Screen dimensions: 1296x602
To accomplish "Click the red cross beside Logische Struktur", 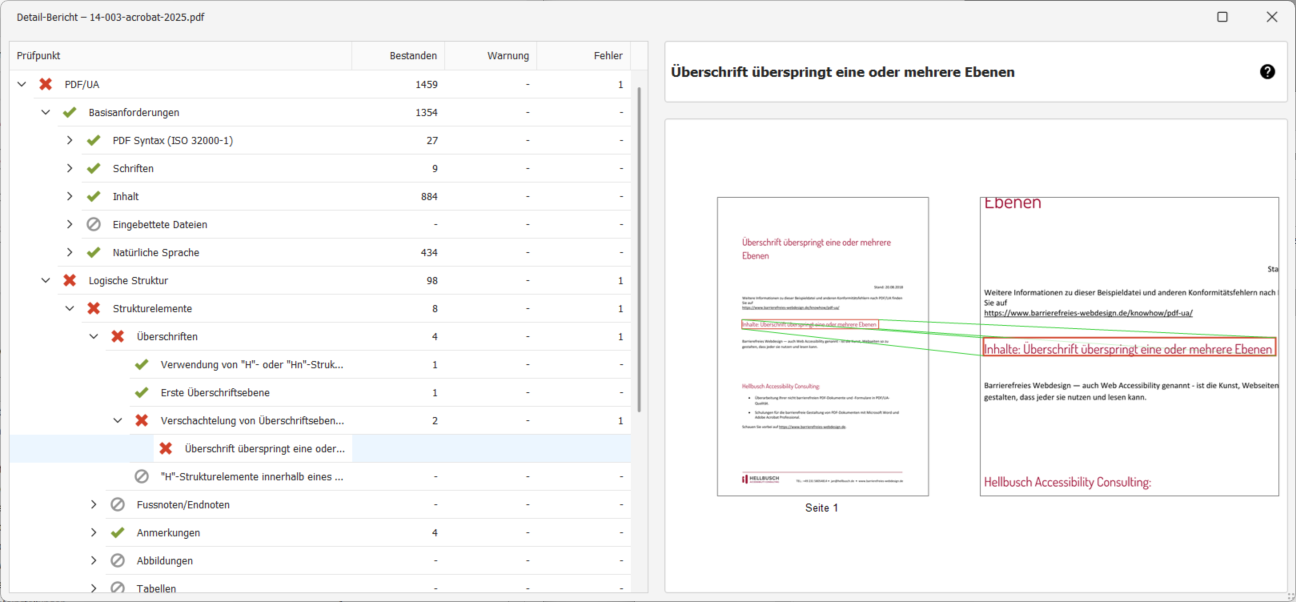I will [68, 280].
